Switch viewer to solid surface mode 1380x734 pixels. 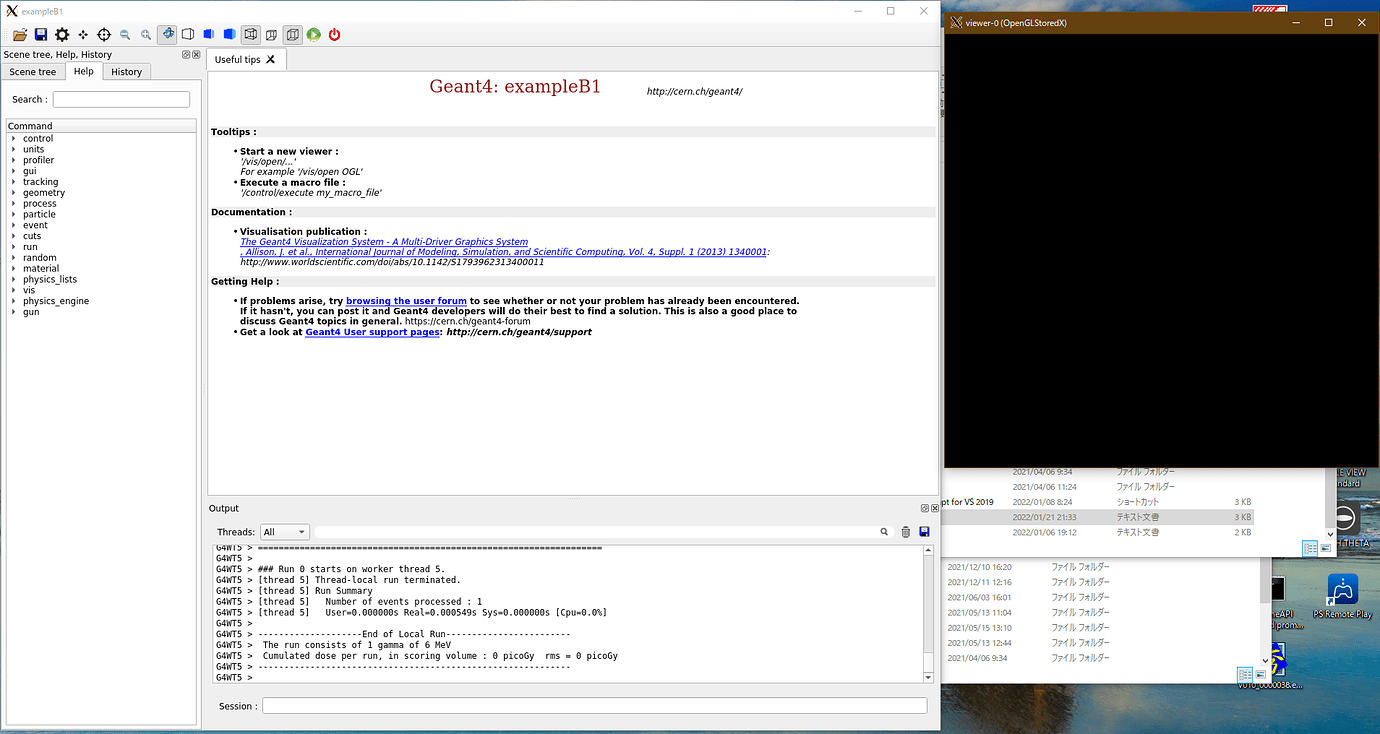[x=230, y=34]
